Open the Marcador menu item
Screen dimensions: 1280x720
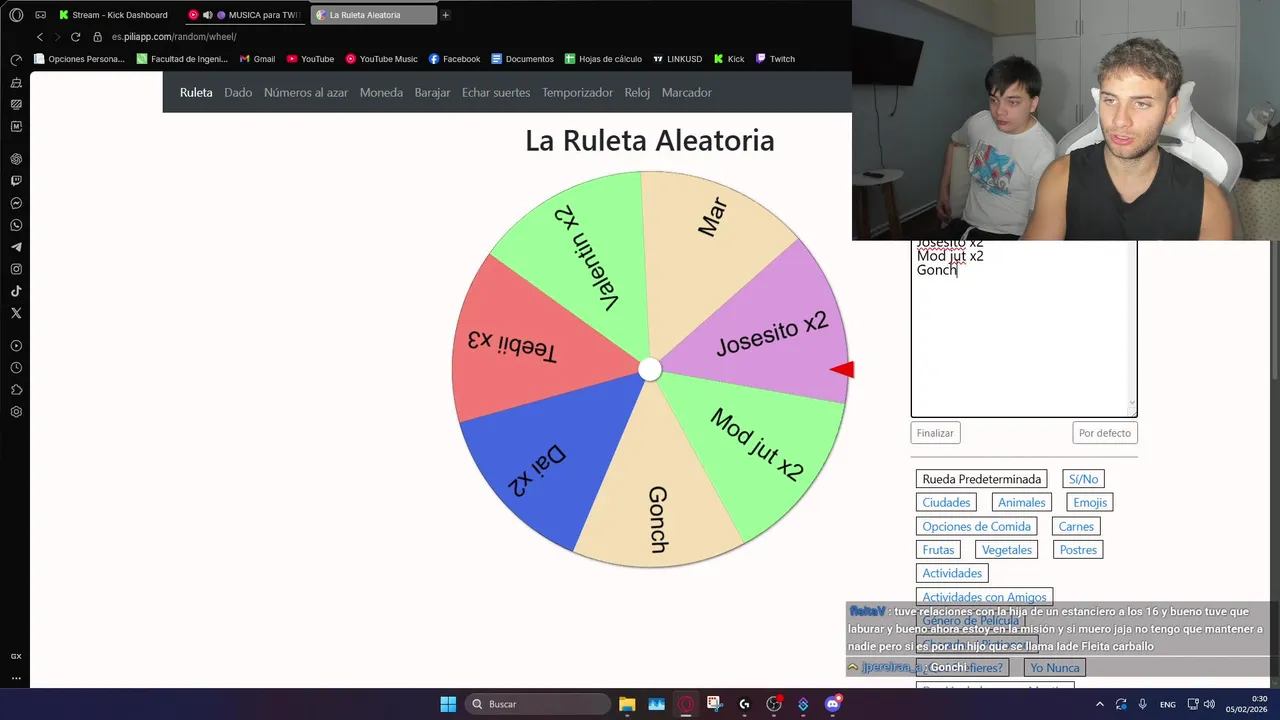pos(687,92)
